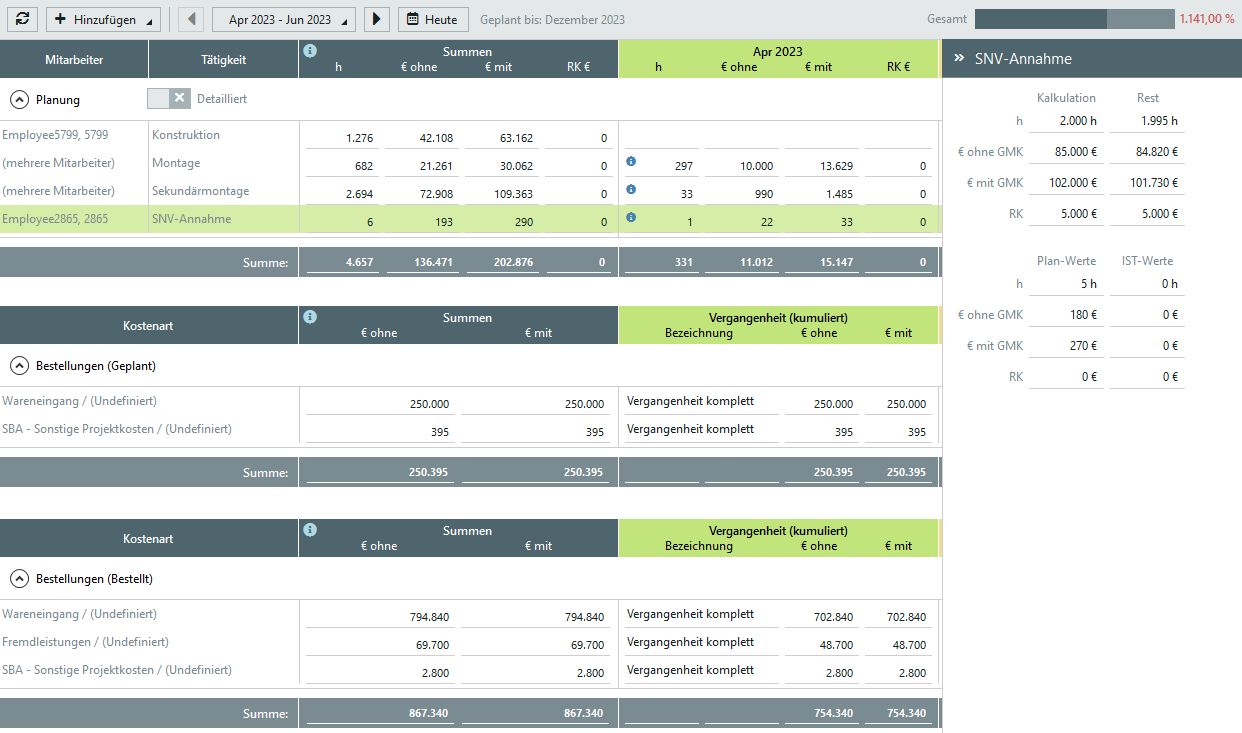Collapse the SNV-Annahme side panel with double chevron
Screen dimensions: 1242x733
click(958, 58)
